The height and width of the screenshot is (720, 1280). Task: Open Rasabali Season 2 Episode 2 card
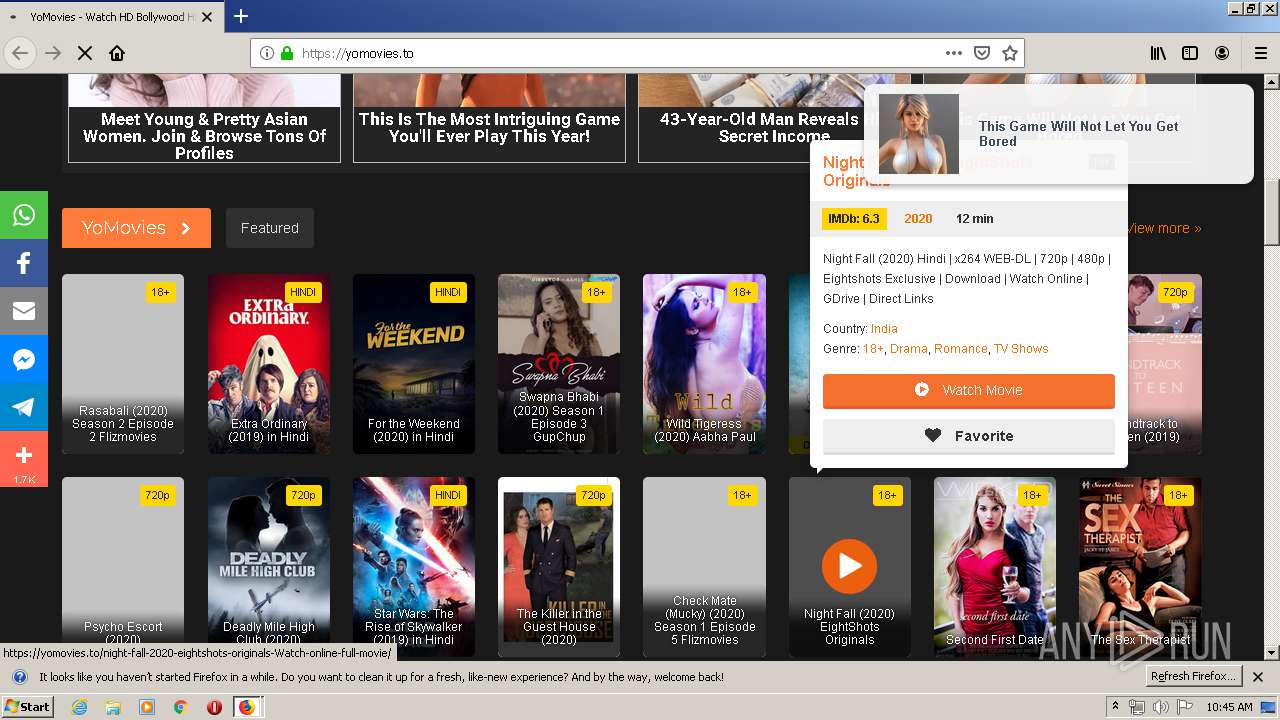123,364
